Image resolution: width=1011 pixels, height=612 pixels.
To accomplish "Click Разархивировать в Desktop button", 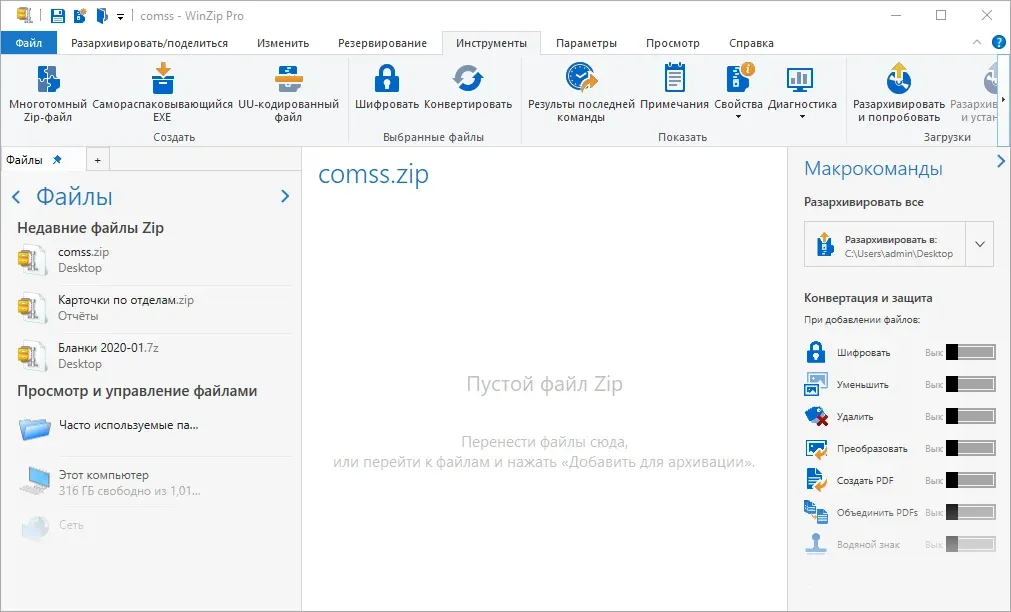I will [885, 244].
